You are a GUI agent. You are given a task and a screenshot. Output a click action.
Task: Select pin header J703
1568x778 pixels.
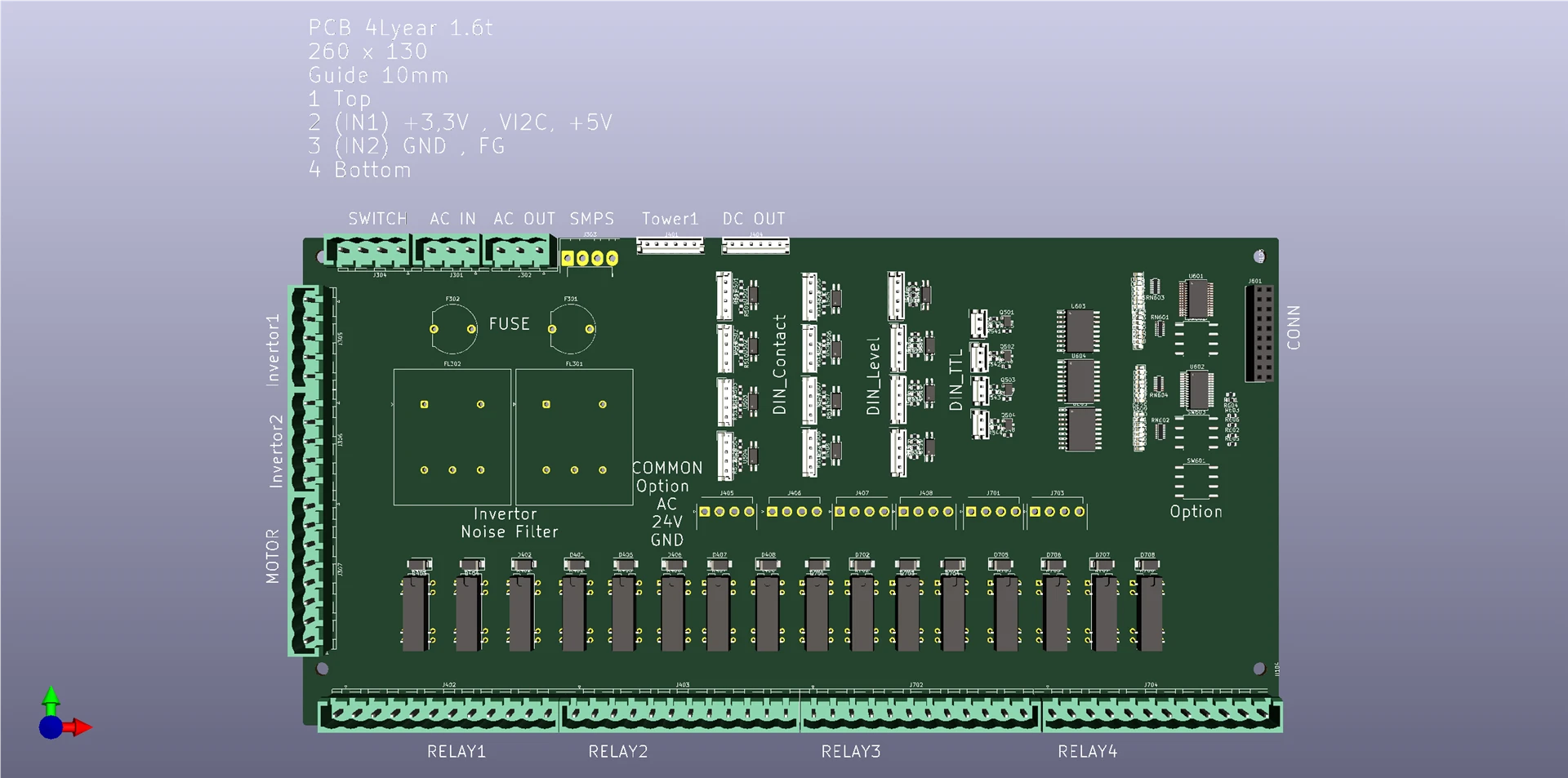(x=1058, y=512)
